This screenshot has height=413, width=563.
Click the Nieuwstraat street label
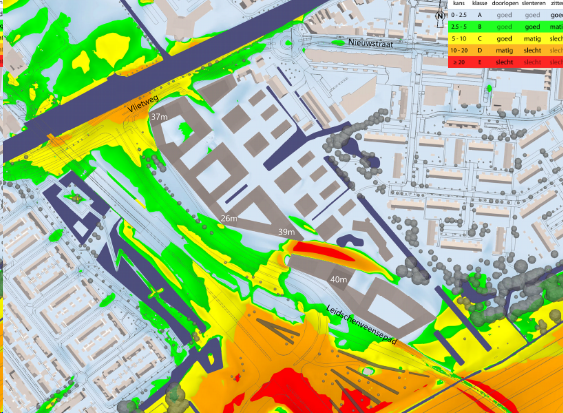pyautogui.click(x=371, y=43)
